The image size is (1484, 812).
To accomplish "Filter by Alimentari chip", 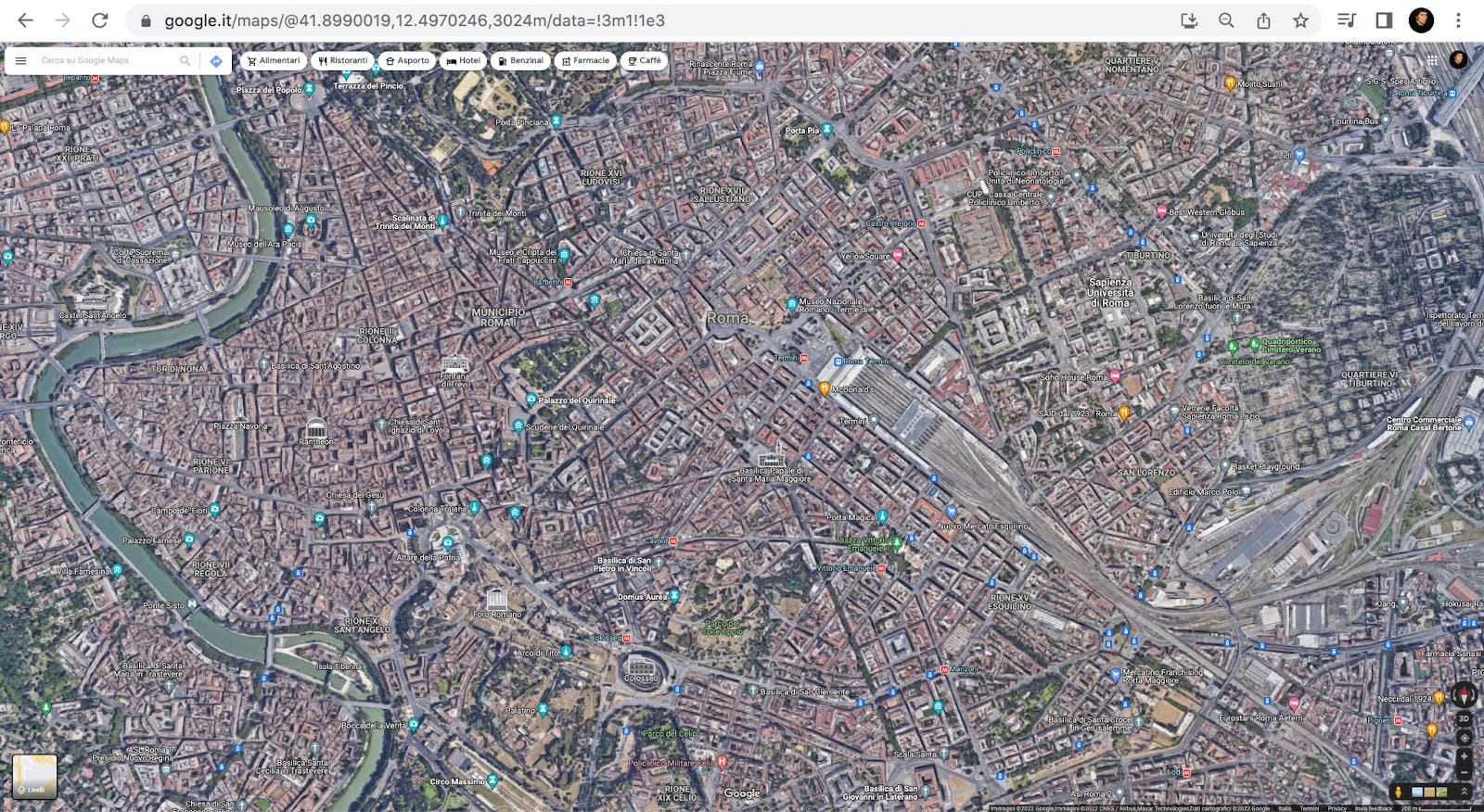I will click(x=274, y=61).
